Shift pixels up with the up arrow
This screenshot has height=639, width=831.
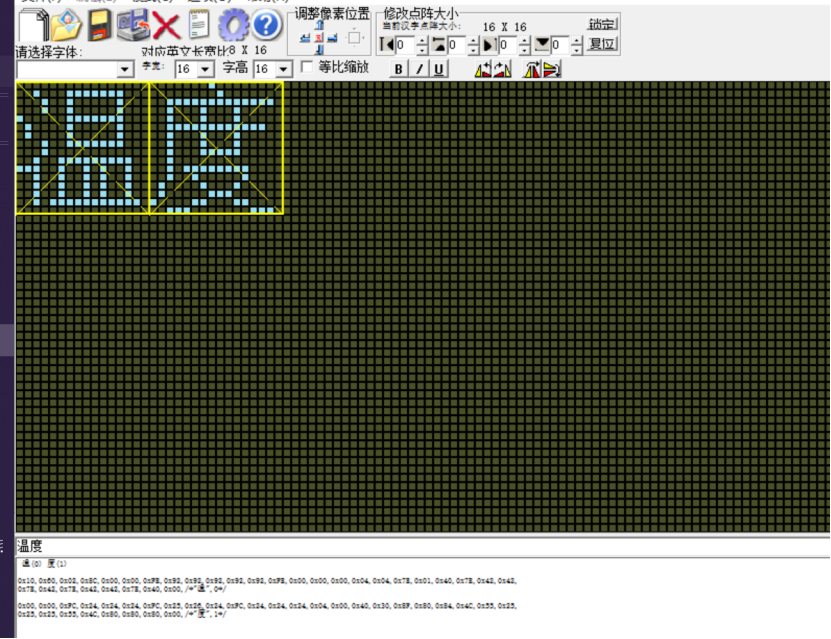(319, 25)
